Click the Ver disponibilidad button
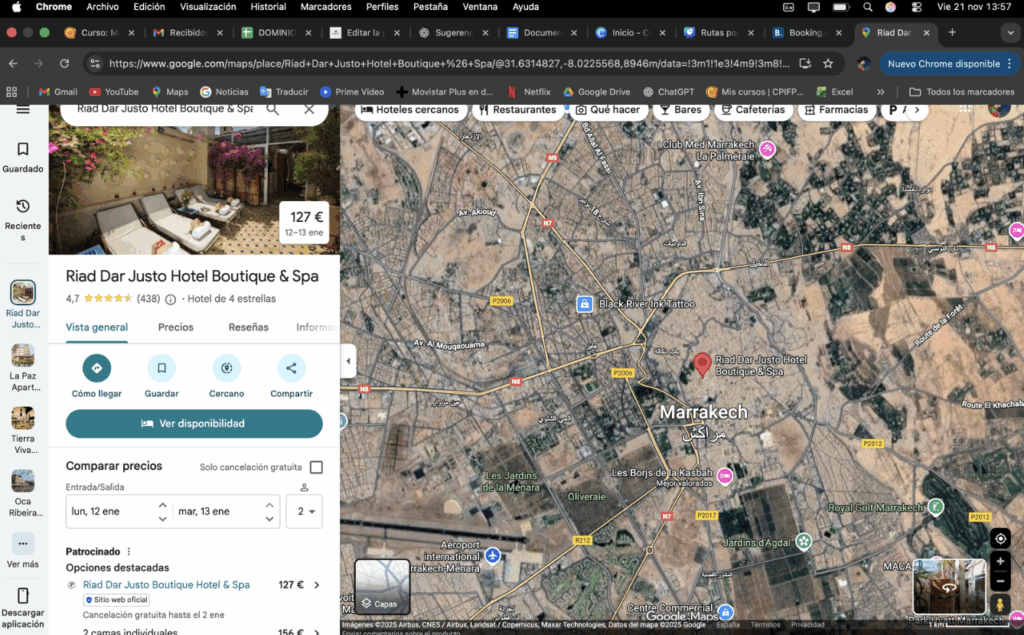This screenshot has width=1024, height=635. 194,423
